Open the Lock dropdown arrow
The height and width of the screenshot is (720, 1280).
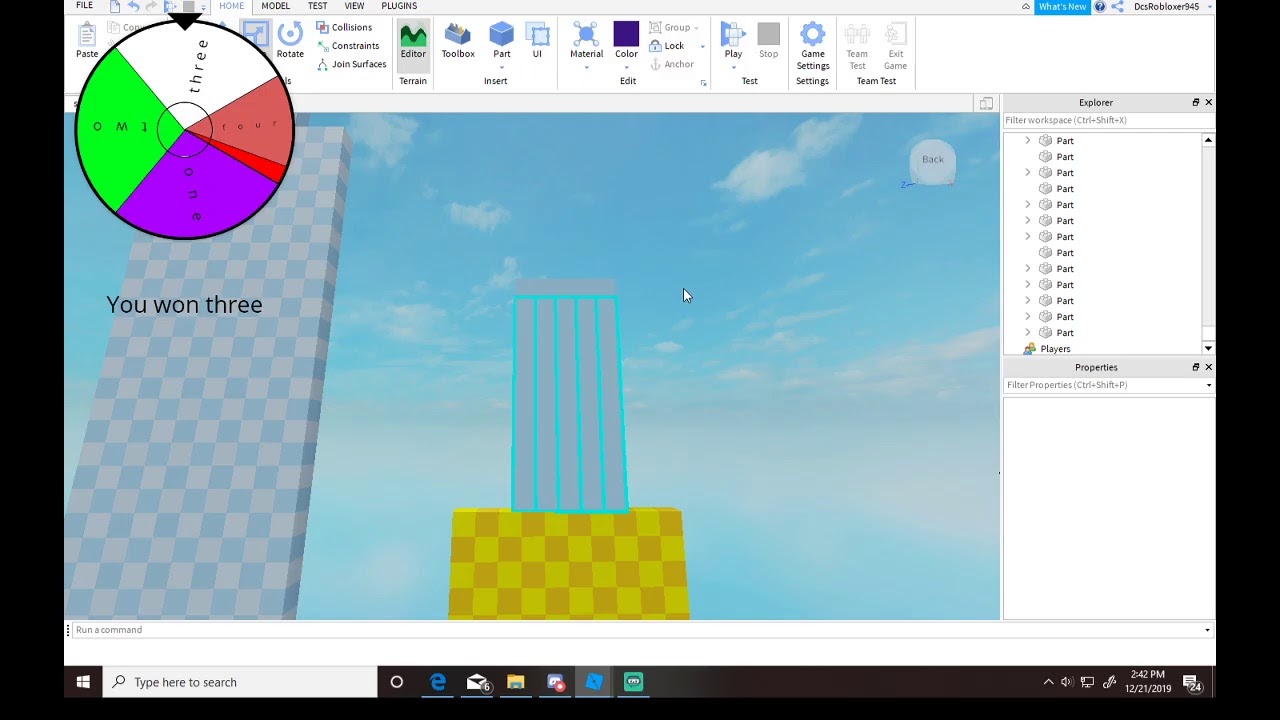tap(702, 46)
